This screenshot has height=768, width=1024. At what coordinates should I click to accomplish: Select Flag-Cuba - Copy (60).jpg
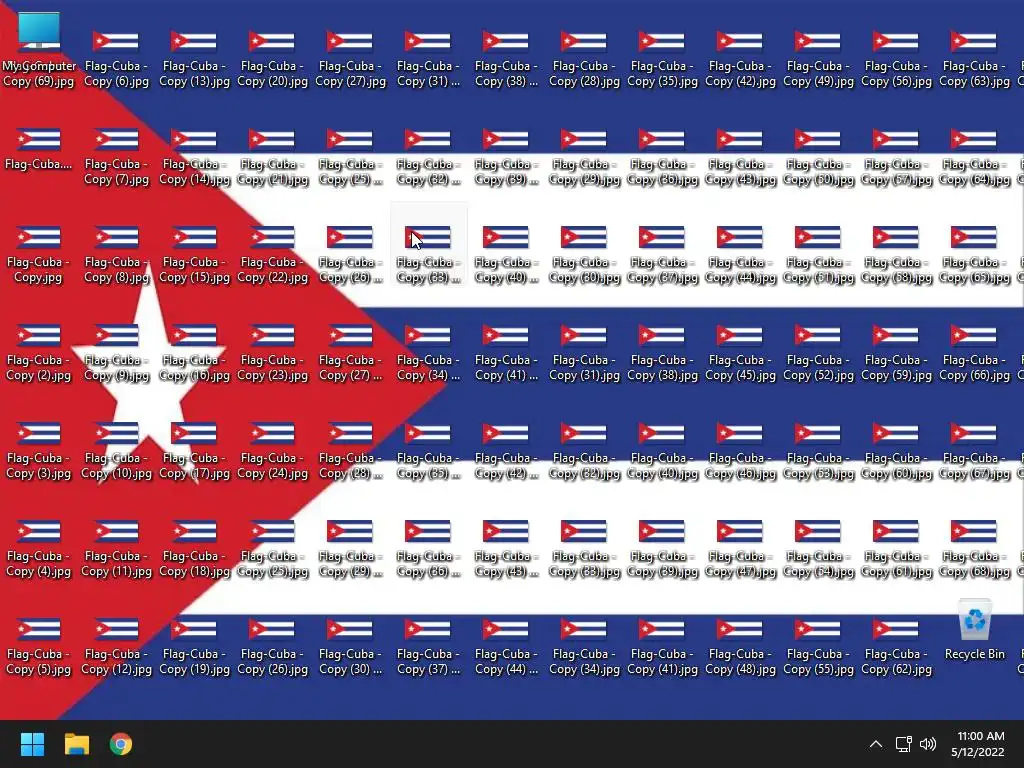896,451
